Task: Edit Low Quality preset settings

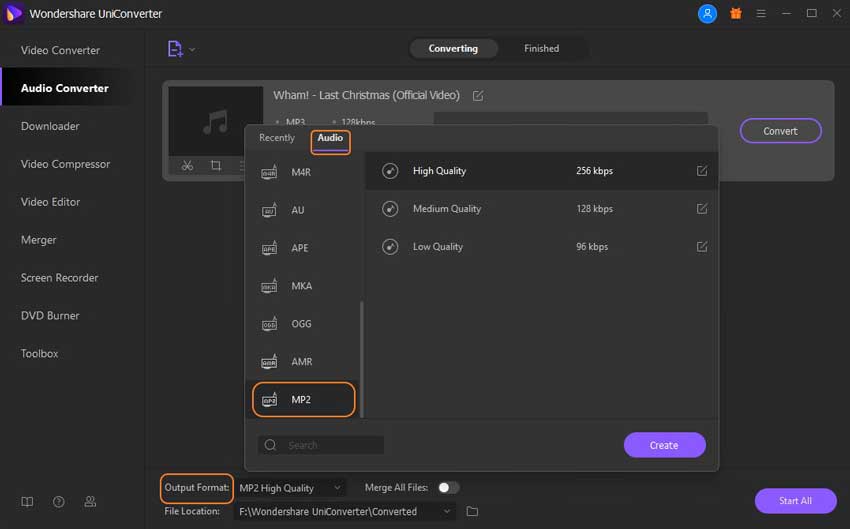Action: [x=701, y=247]
